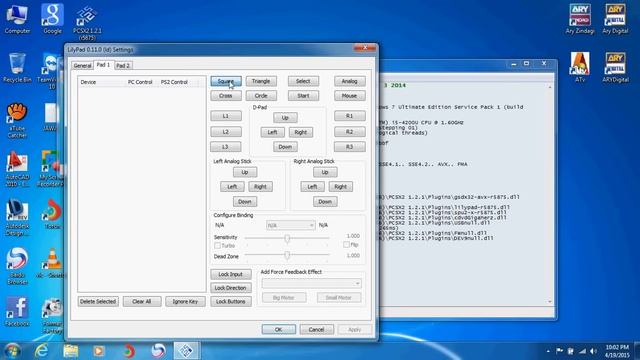Image resolution: width=640 pixels, height=360 pixels.
Task: Open Ary Zindagi desktop shortcut
Action: 580,19
